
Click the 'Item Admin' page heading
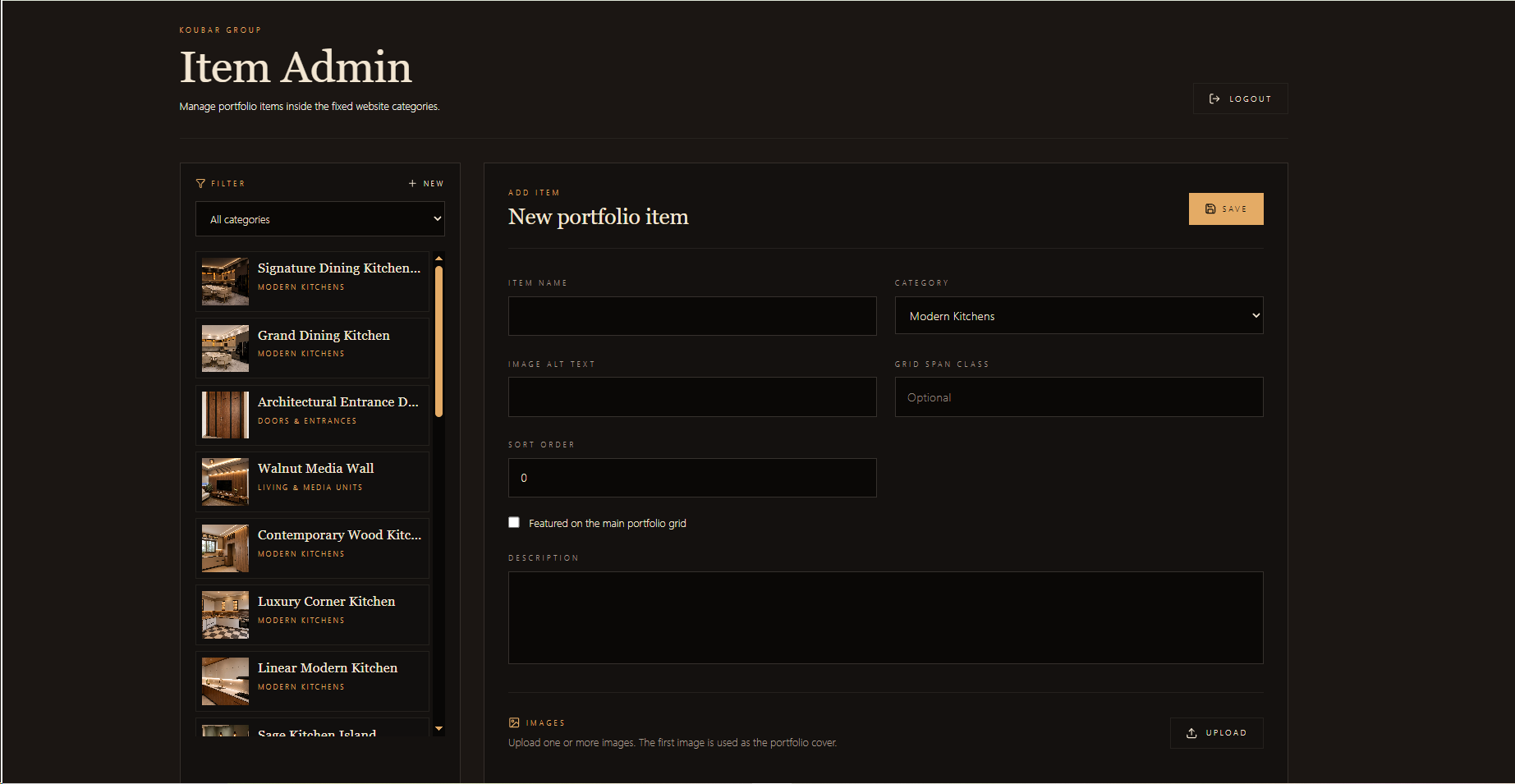coord(296,66)
